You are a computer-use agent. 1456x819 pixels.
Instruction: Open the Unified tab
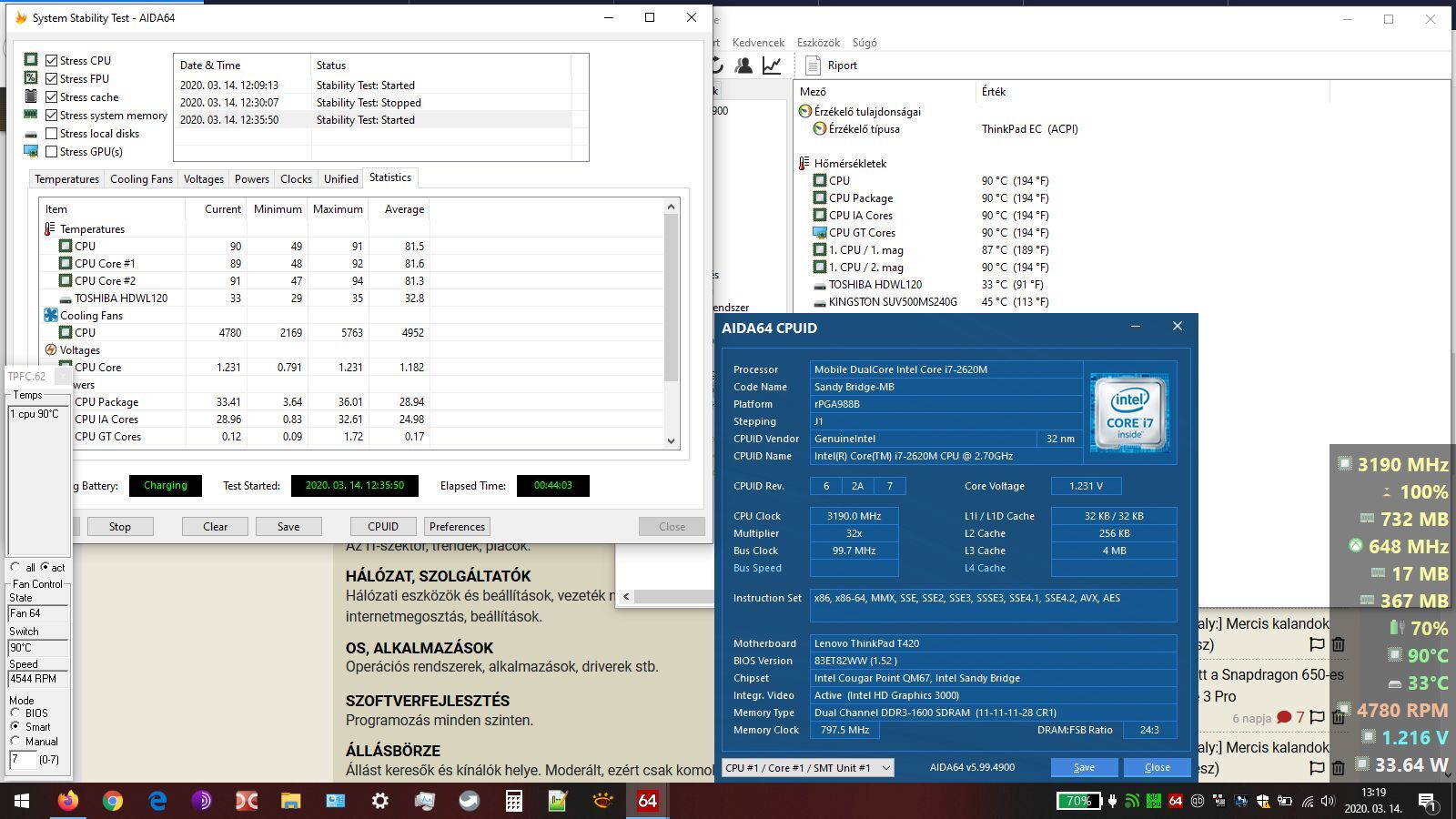click(341, 179)
